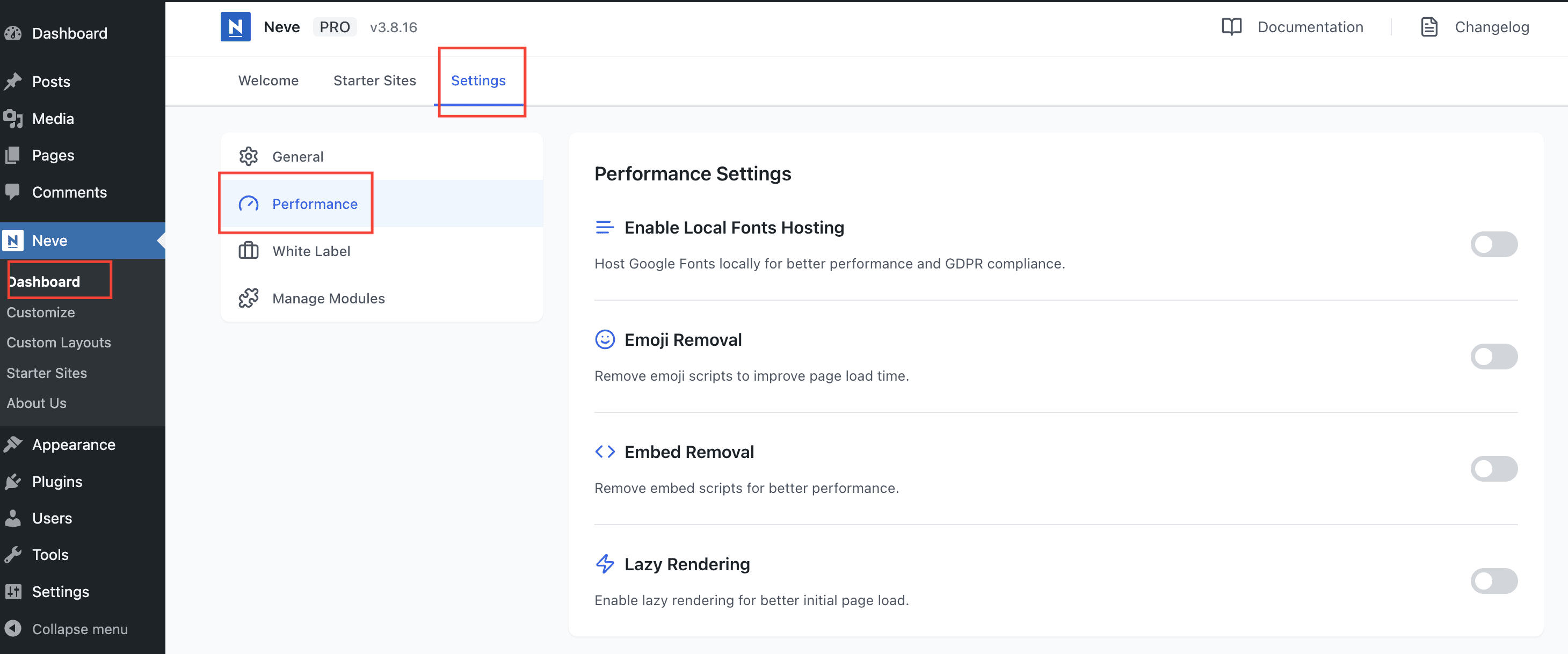The height and width of the screenshot is (654, 1568).
Task: Click the General gear icon
Action: coord(248,156)
